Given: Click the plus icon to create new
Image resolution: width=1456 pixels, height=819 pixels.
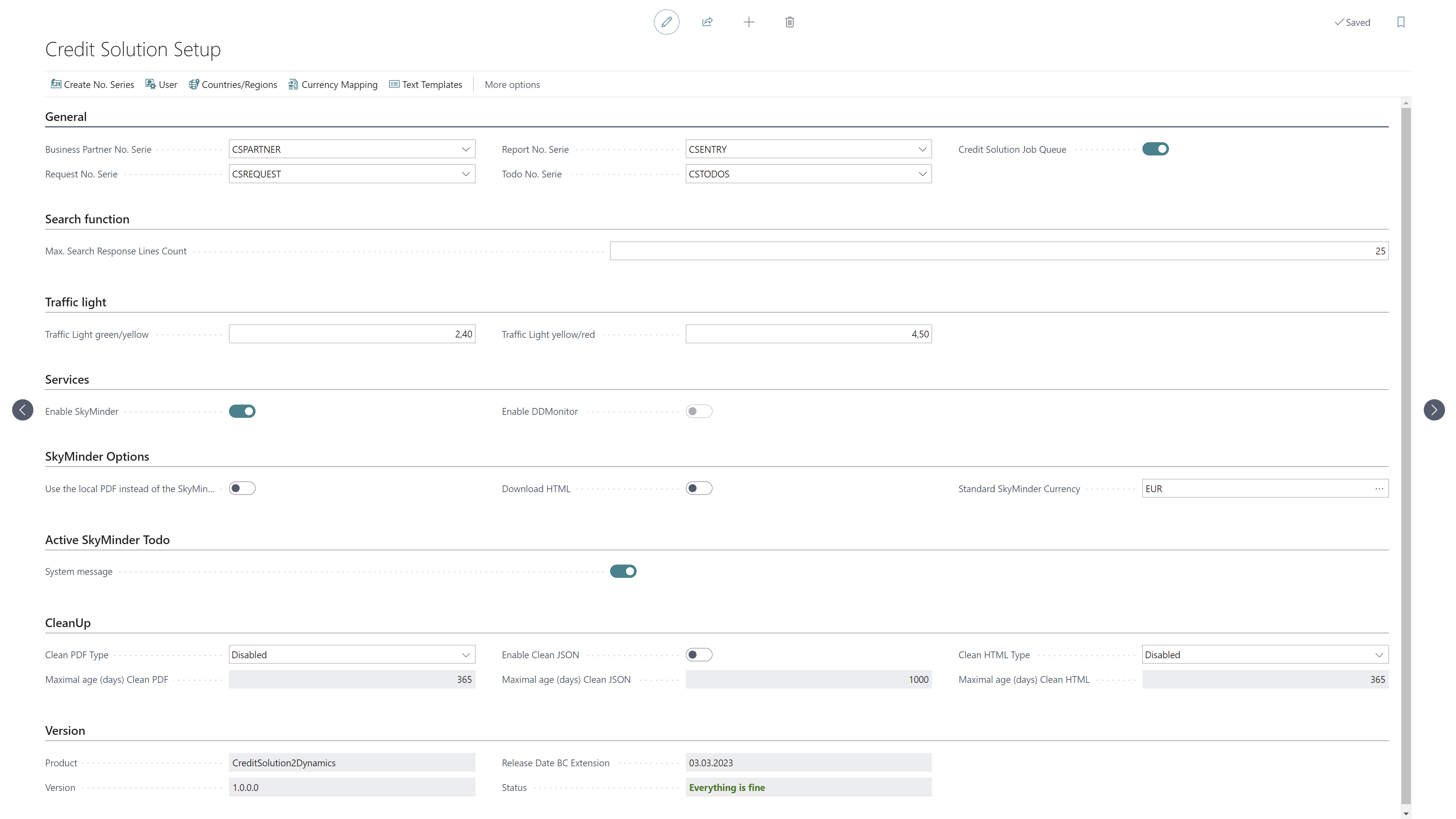Looking at the screenshot, I should 748,22.
